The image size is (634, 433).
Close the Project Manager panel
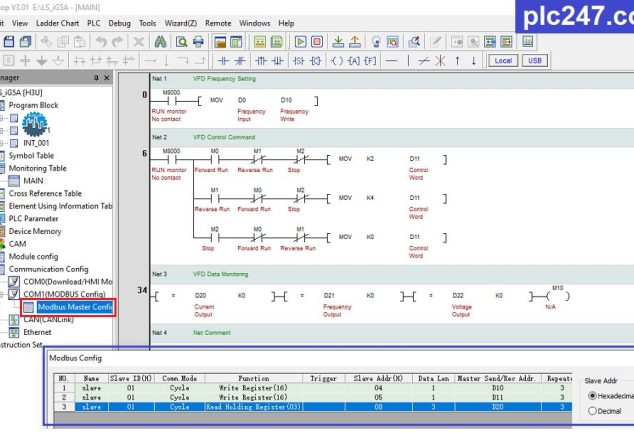click(107, 78)
